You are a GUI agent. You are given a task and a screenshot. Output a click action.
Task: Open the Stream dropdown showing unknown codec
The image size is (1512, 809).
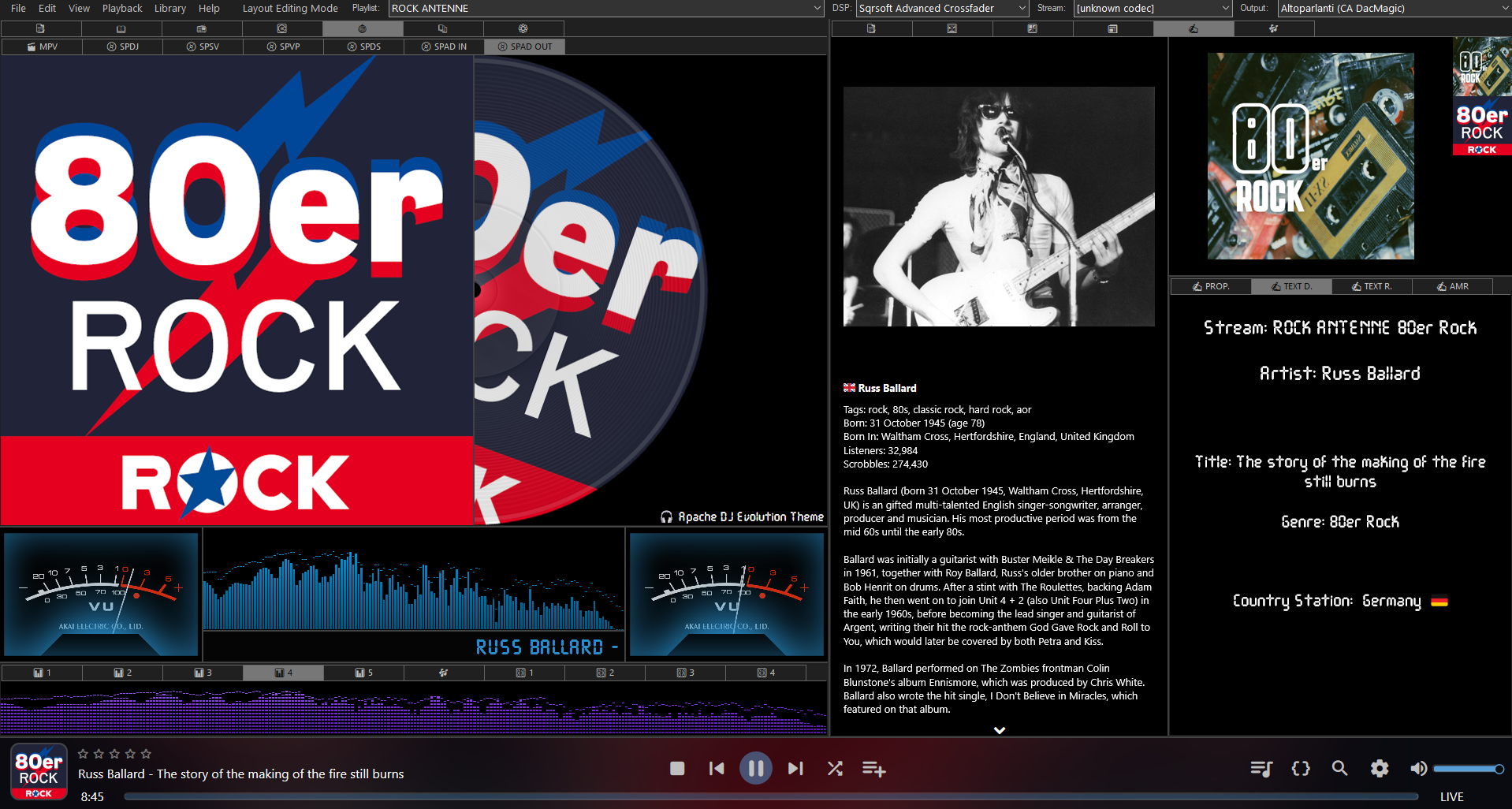tap(1153, 8)
